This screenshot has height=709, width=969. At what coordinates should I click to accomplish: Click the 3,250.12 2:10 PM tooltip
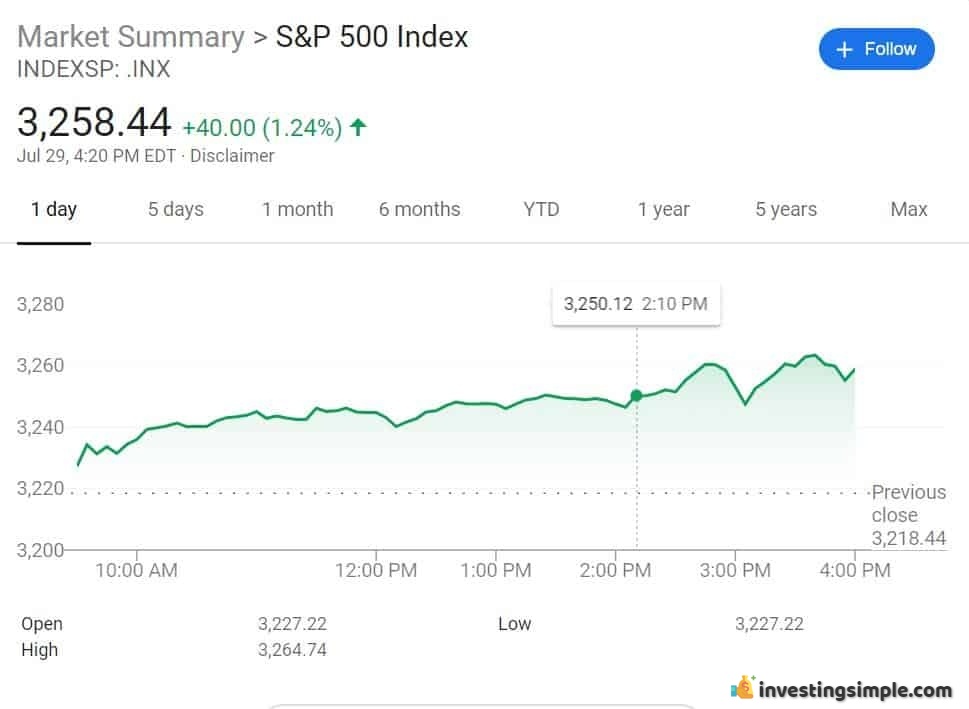(x=636, y=304)
